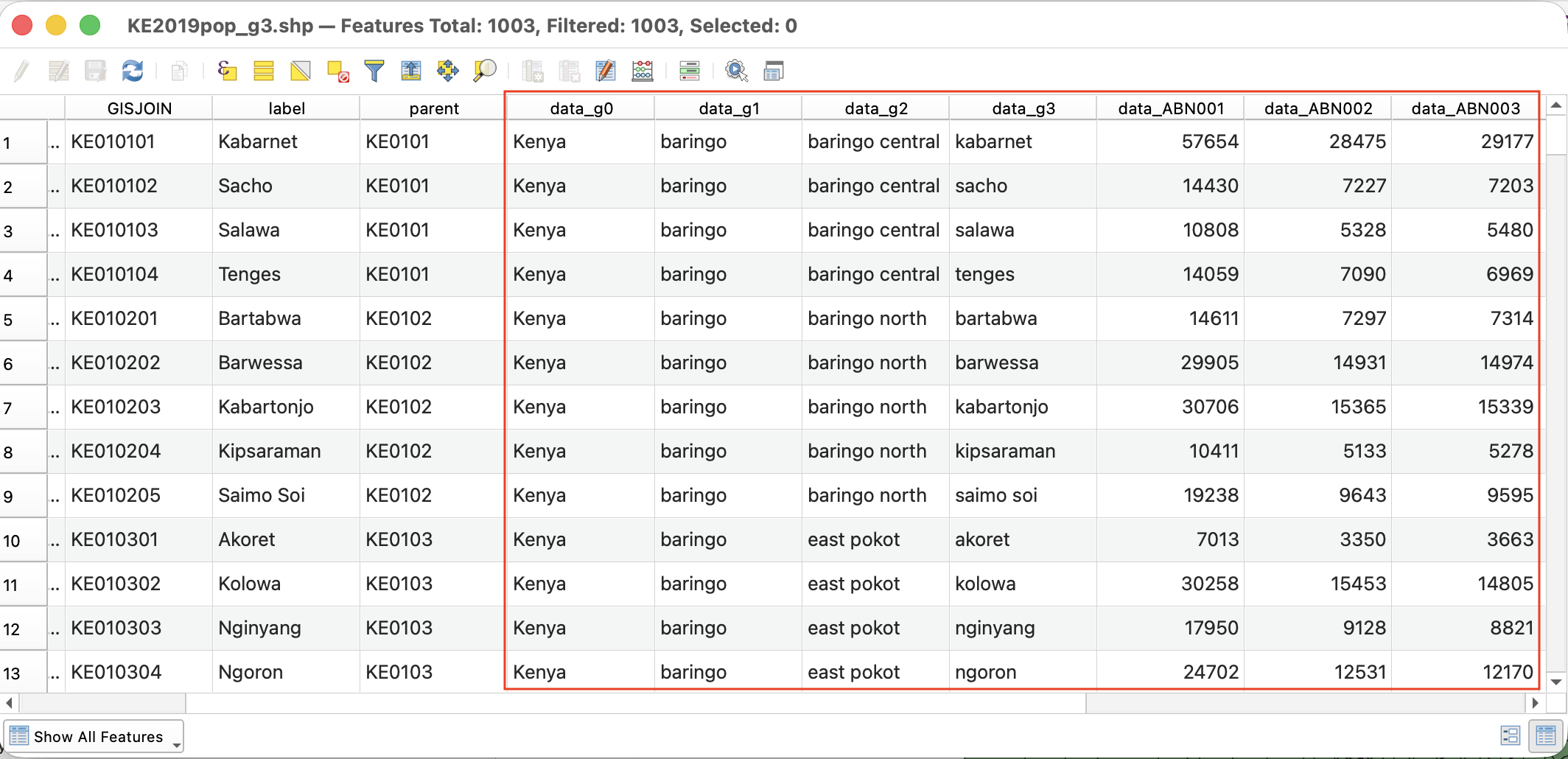Click the Delete field icon

point(569,71)
